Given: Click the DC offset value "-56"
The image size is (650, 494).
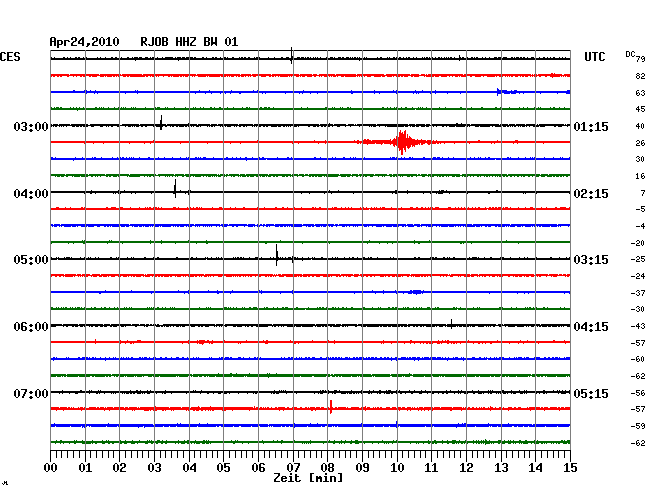Looking at the screenshot, I should click(x=638, y=393).
